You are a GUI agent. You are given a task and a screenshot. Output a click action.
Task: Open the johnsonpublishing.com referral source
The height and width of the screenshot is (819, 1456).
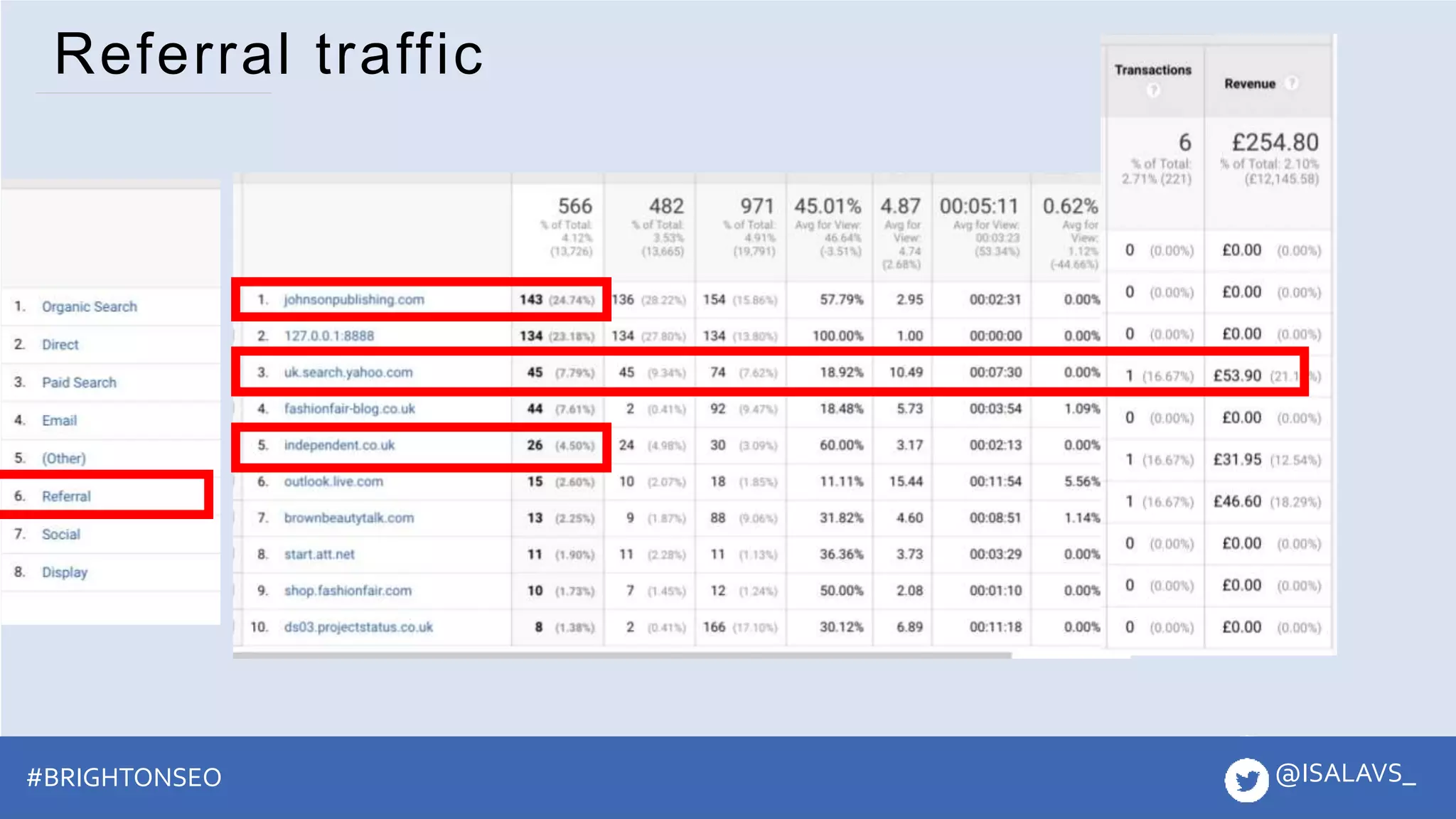(x=354, y=299)
